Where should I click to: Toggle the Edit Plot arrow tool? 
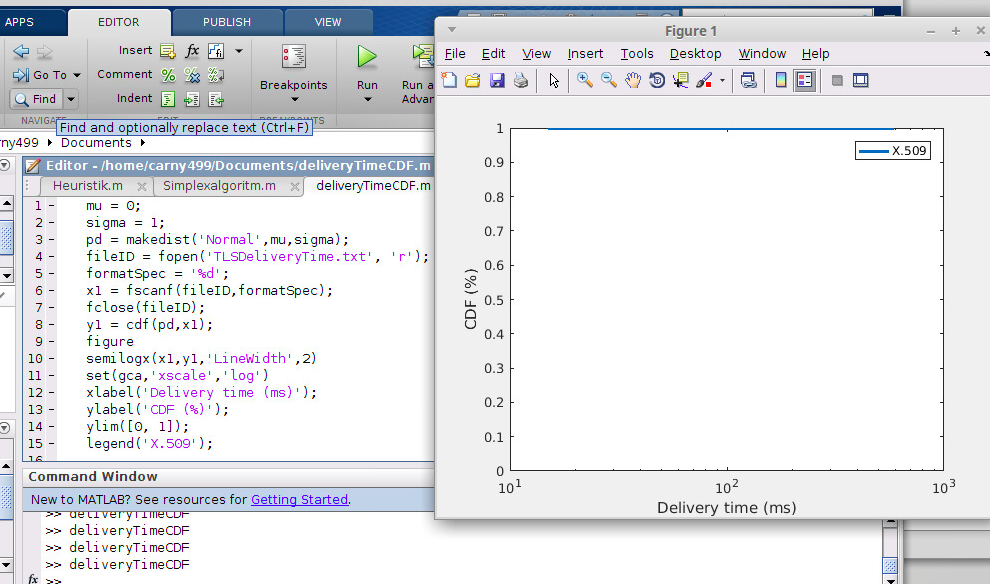(554, 81)
